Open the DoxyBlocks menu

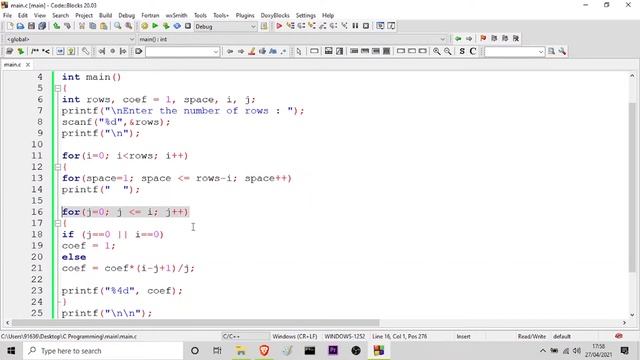(x=275, y=16)
